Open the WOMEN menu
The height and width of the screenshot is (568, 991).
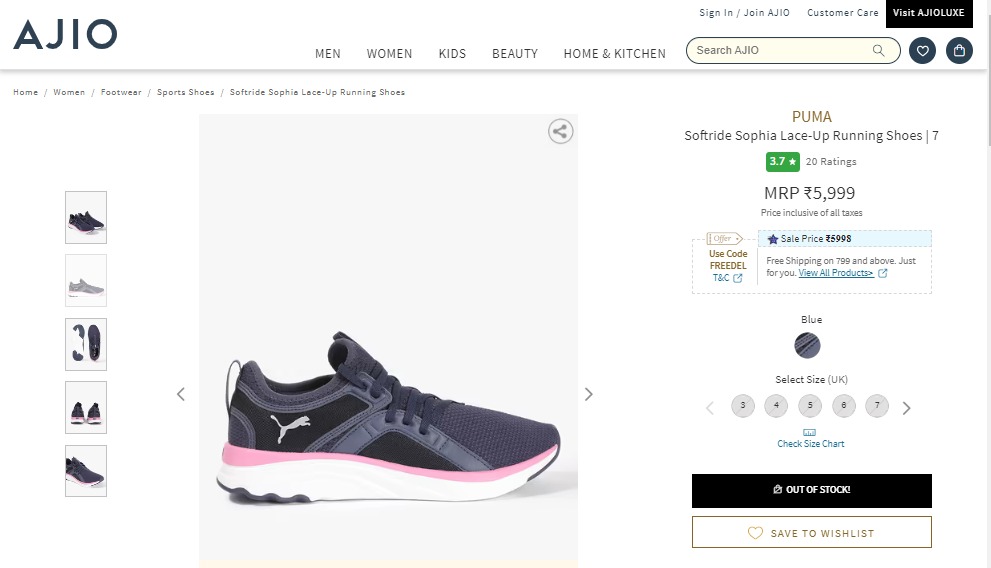pos(389,54)
